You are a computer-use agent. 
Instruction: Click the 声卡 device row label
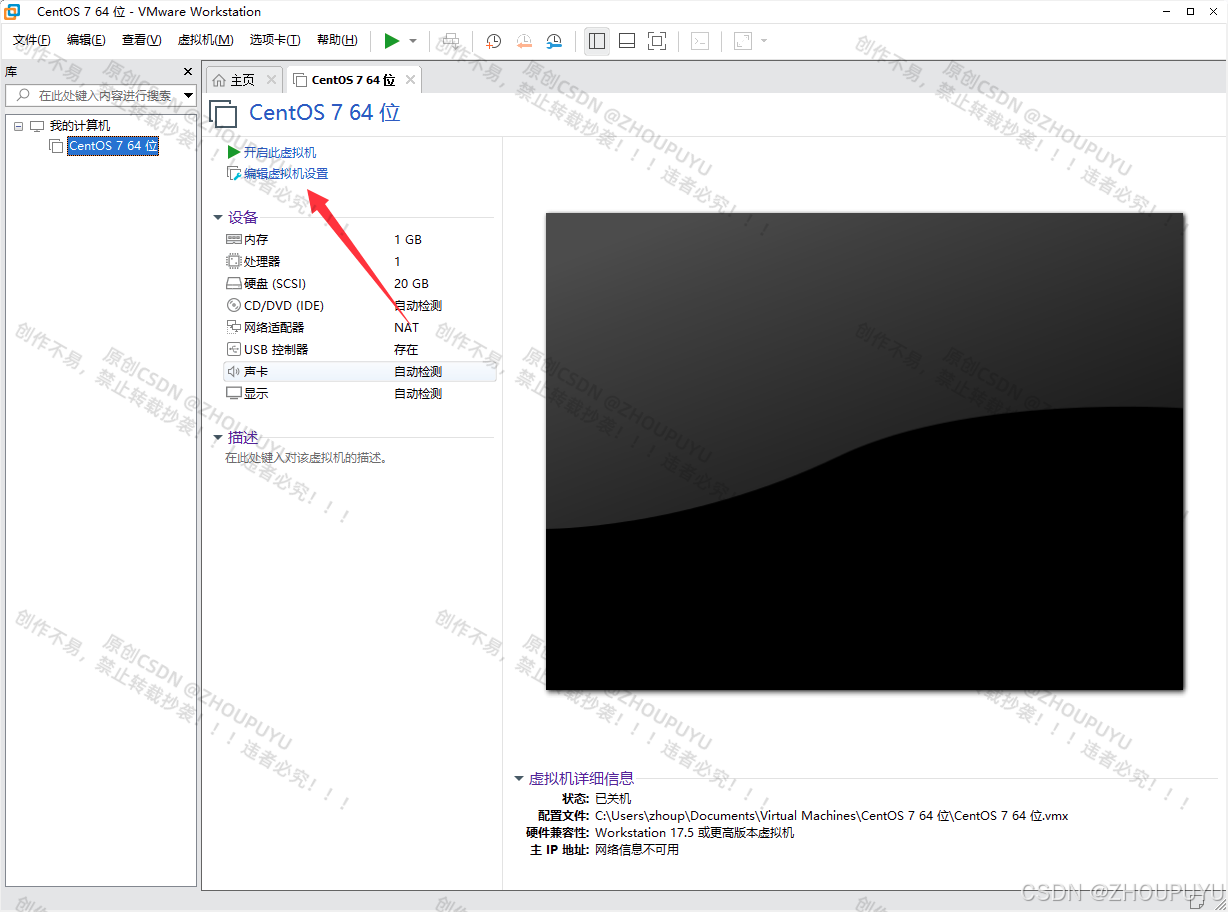[256, 372]
